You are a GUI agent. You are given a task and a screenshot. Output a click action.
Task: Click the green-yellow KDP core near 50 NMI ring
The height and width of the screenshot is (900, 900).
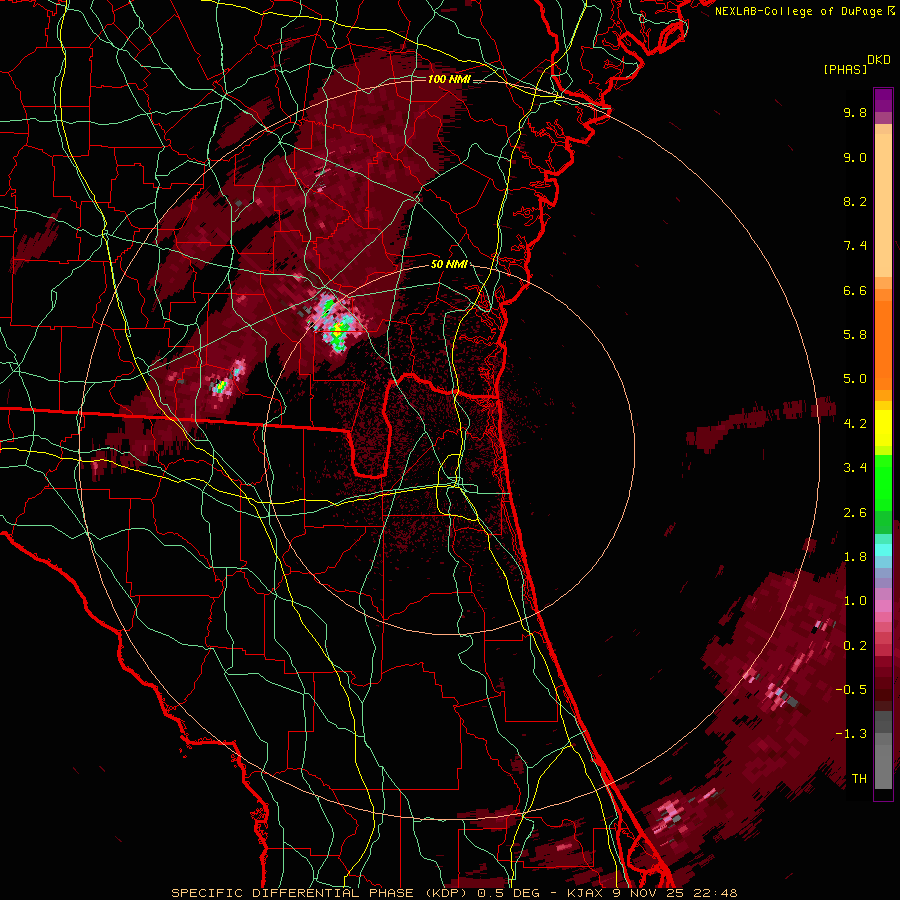click(x=337, y=329)
